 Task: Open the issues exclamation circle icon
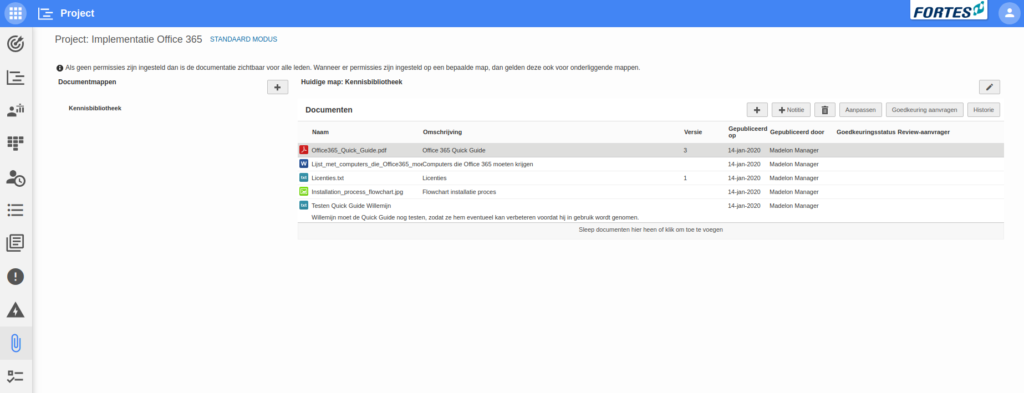[x=16, y=276]
